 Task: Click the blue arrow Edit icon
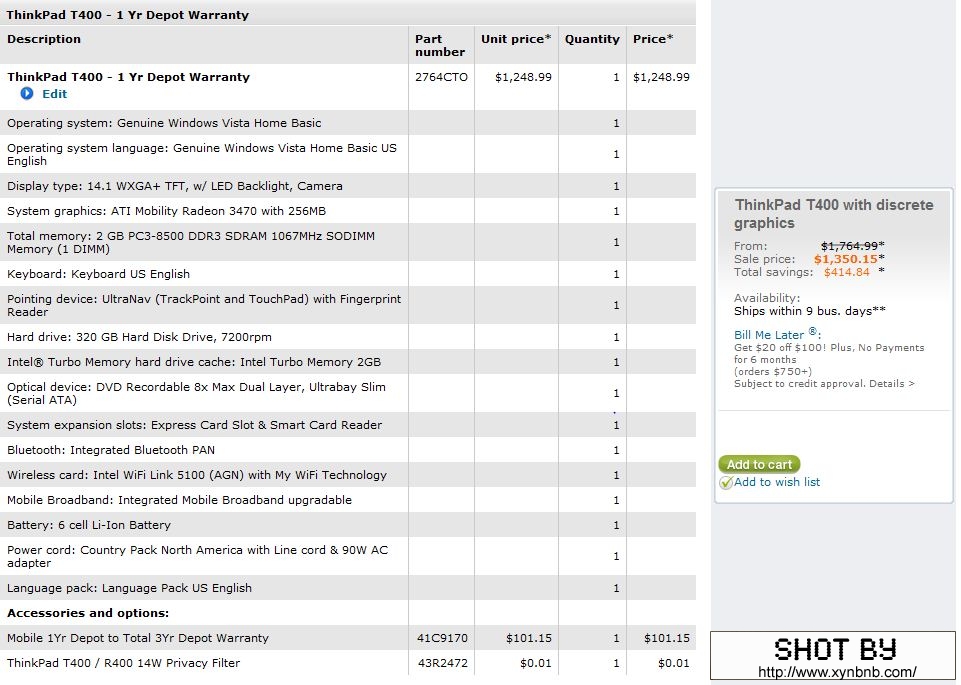pos(27,94)
